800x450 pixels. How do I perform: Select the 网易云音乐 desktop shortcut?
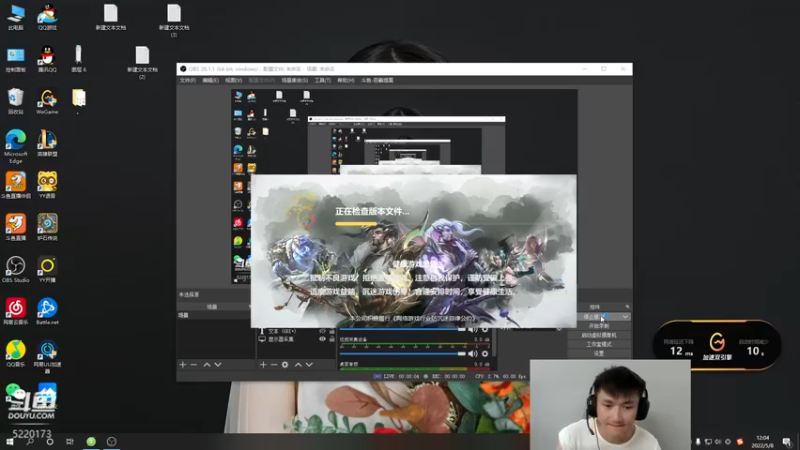pos(15,311)
